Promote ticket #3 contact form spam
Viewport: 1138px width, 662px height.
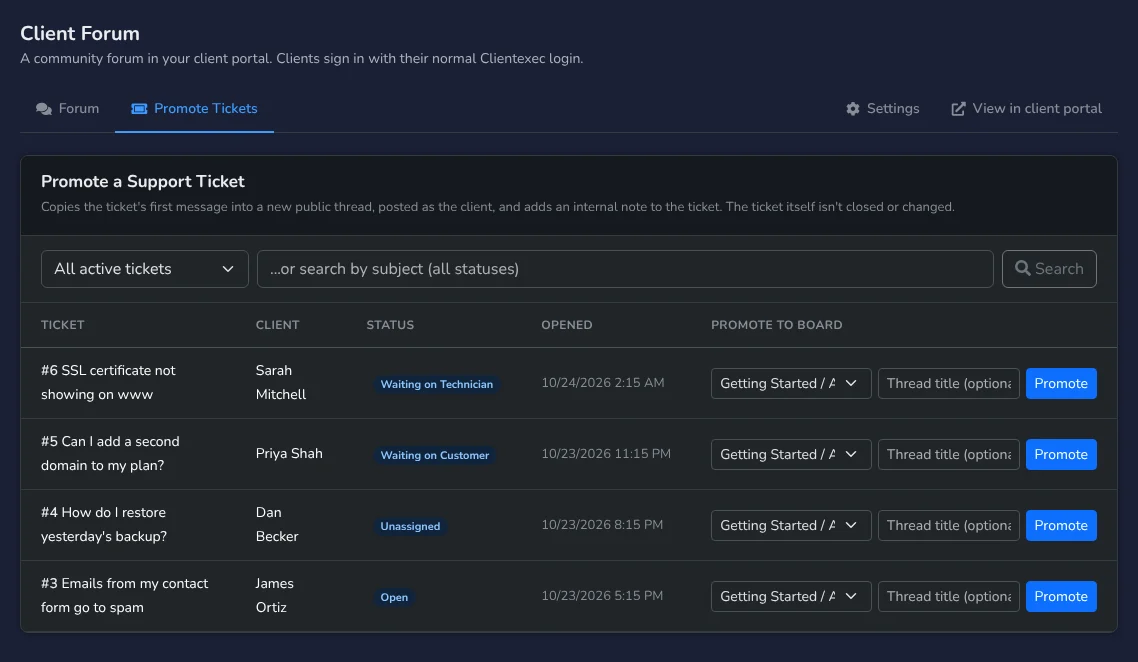tap(1061, 597)
